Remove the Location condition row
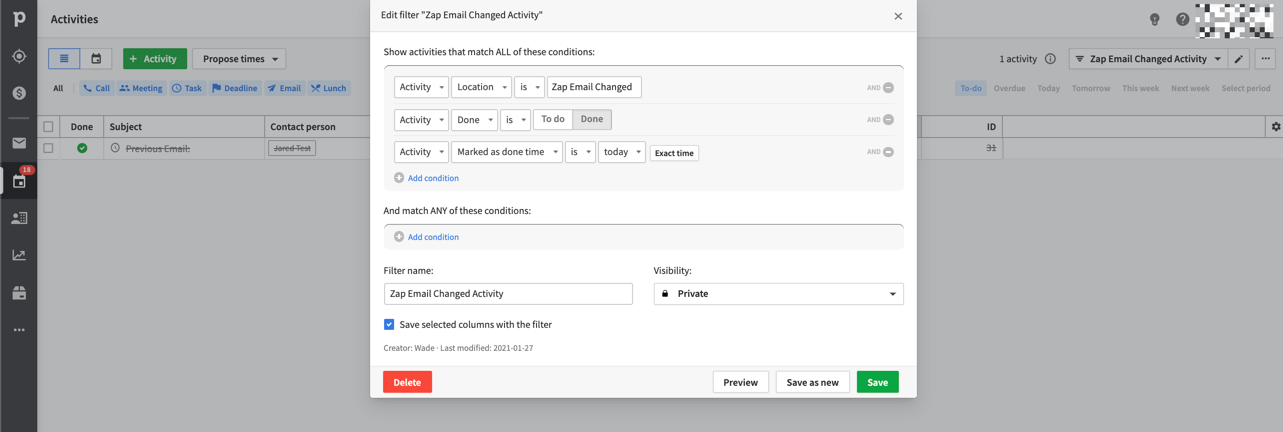 888,88
